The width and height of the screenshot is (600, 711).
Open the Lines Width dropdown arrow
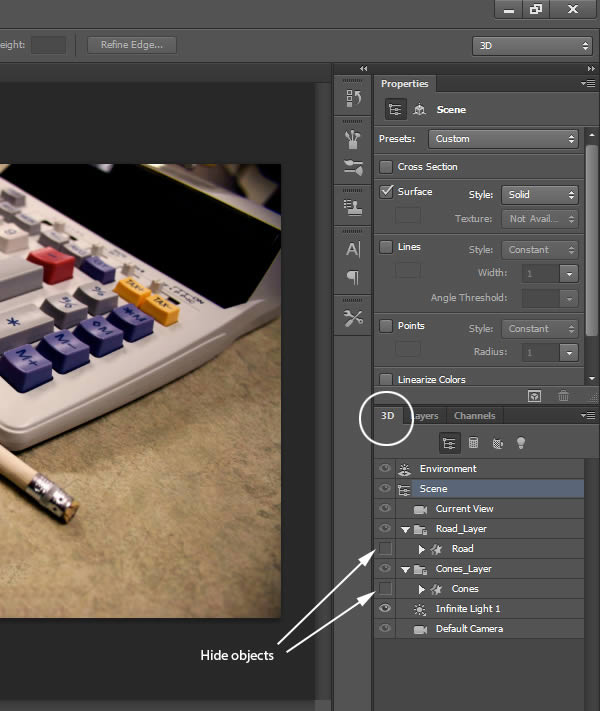569,274
